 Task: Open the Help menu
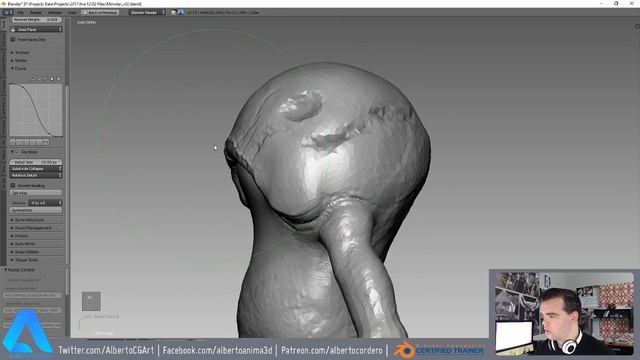tap(72, 13)
